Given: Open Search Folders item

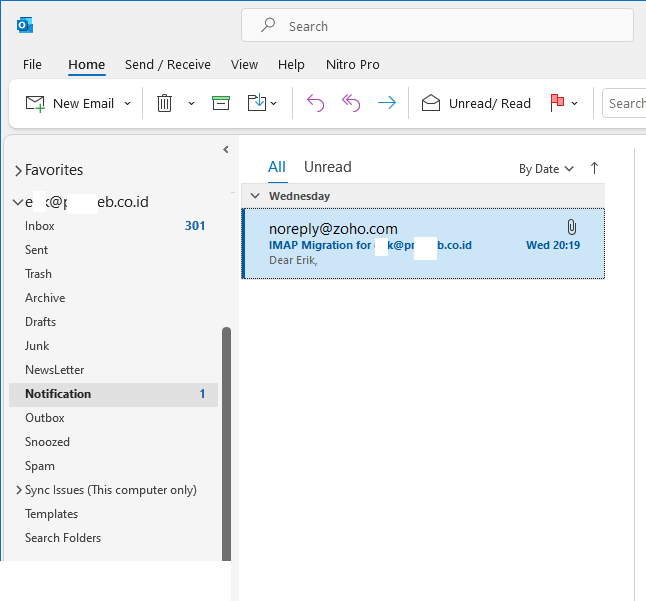Looking at the screenshot, I should tap(113, 538).
